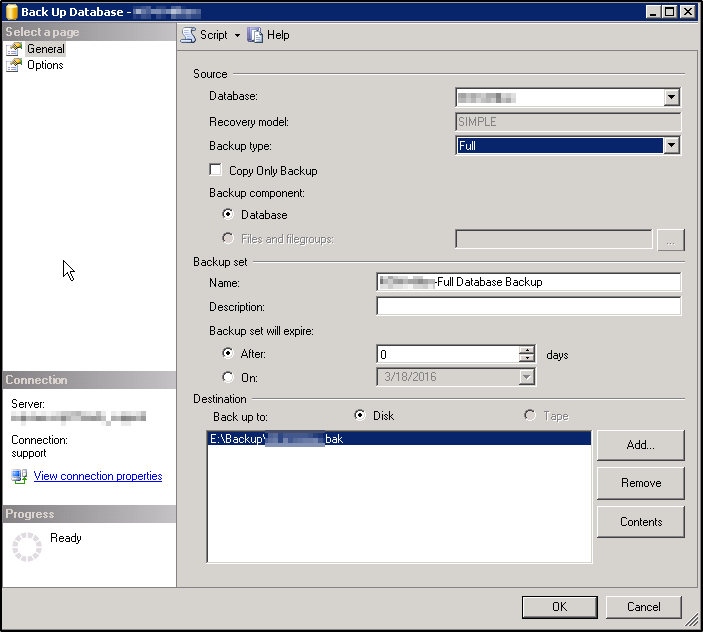703x632 pixels.
Task: Open the Script dropdown arrow
Action: [237, 35]
